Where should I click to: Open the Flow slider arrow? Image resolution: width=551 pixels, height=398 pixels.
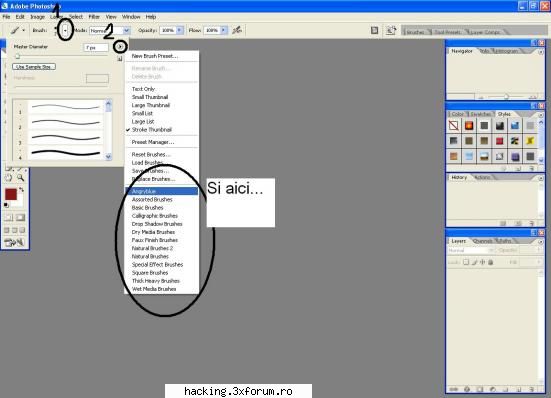coord(223,31)
